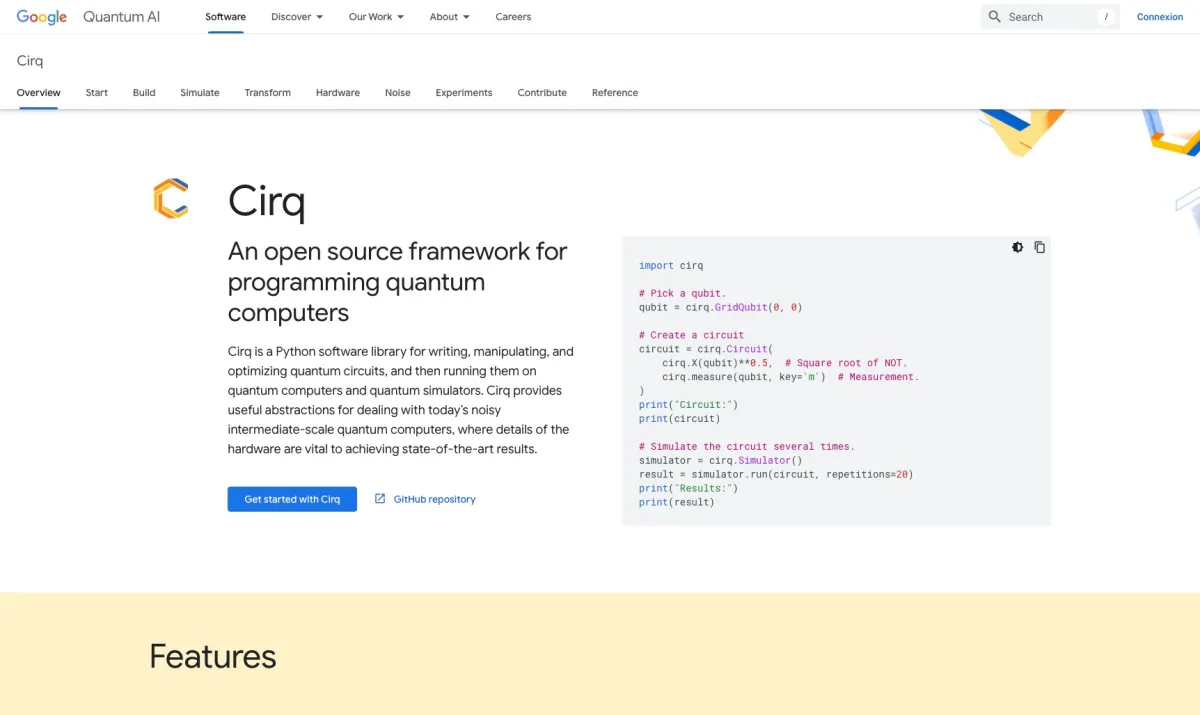Go to the Quantum AI home link
1200x715 pixels.
[x=121, y=17]
